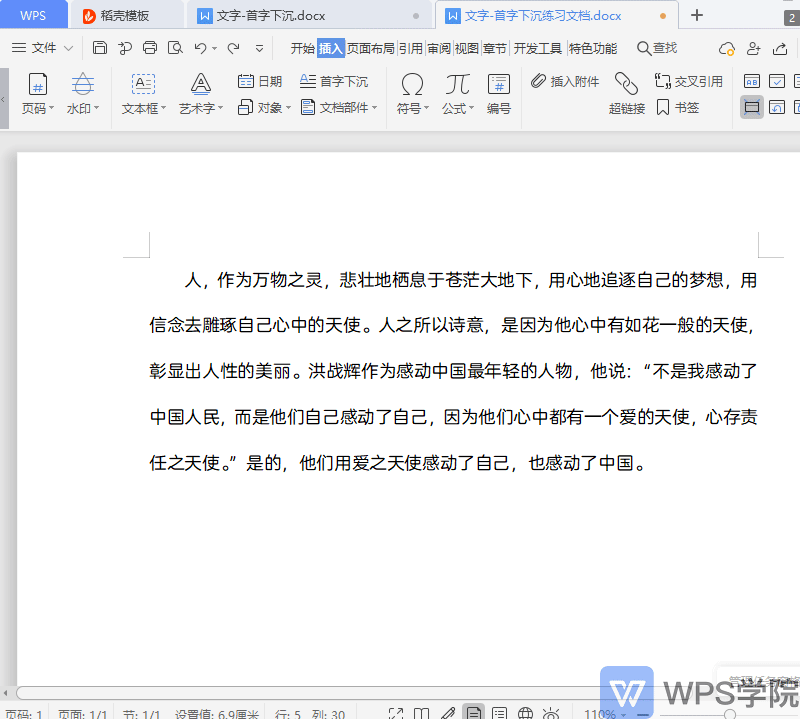Collapse the left side panel arrow
The height and width of the screenshot is (719, 800).
click(x=4, y=99)
